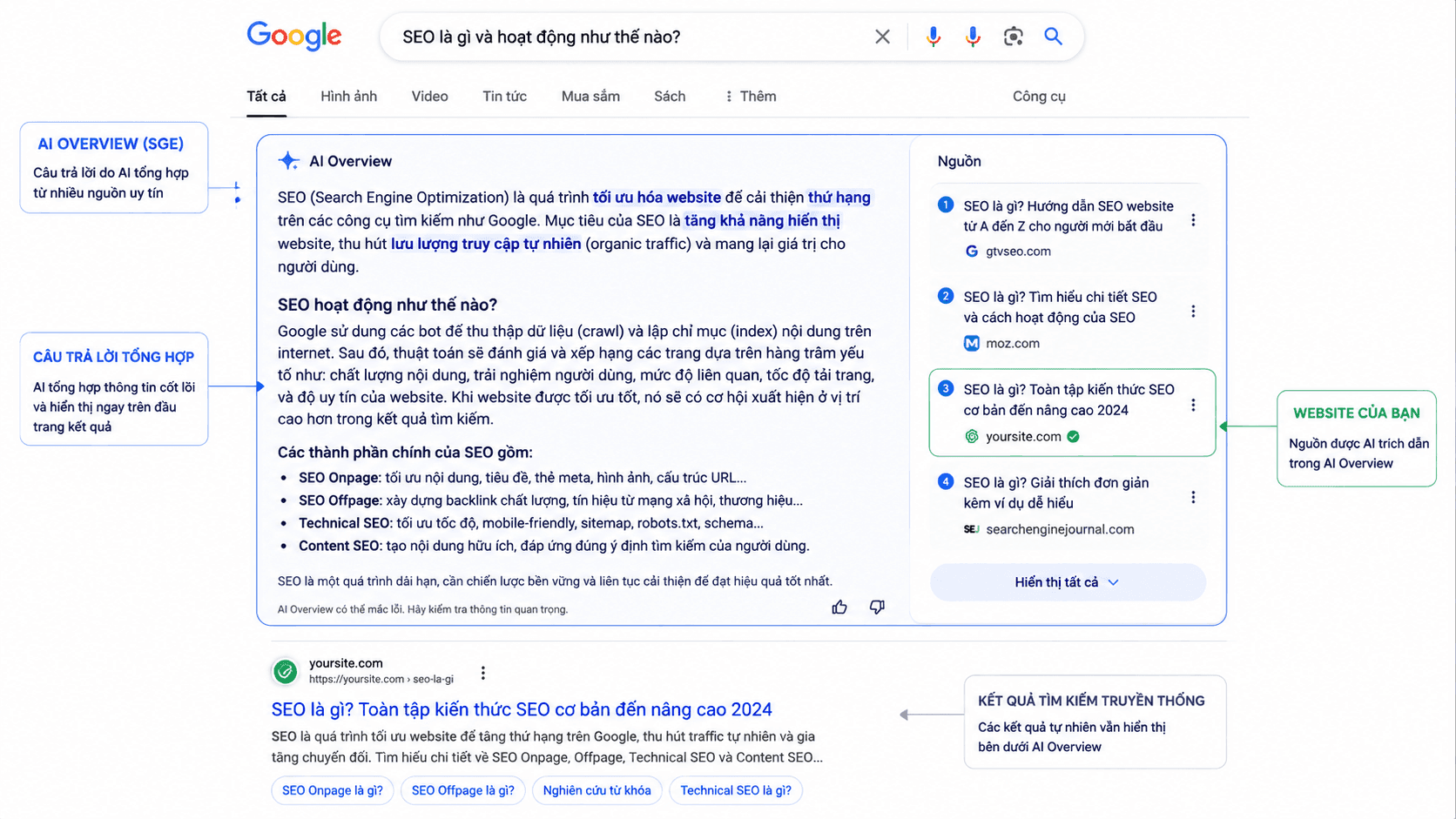
Task: Click the highlighted 'thứ hạng' text
Action: tap(839, 198)
